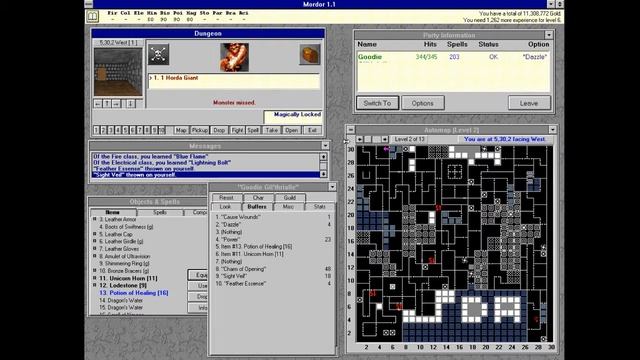Viewport: 640px width, 360px height.
Task: Open the Party Information dropdown arrow
Action: pos(549,35)
